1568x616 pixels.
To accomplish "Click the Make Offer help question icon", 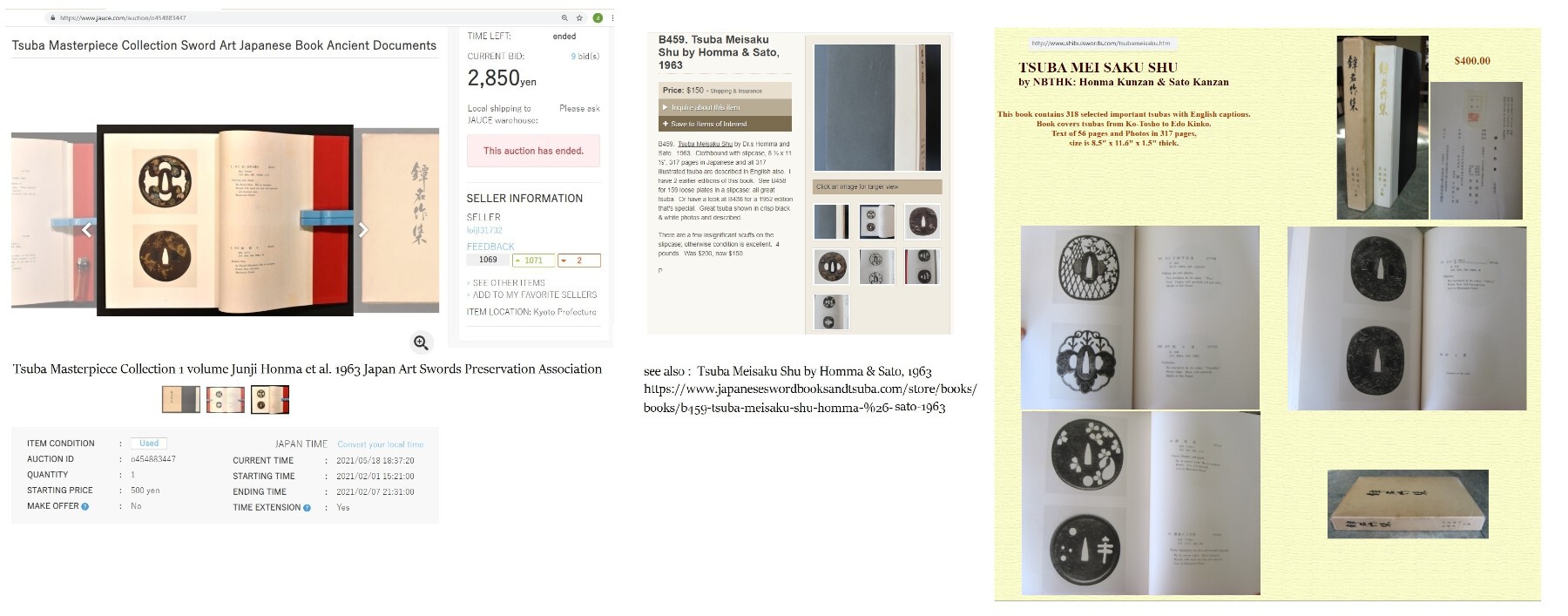I will [84, 506].
